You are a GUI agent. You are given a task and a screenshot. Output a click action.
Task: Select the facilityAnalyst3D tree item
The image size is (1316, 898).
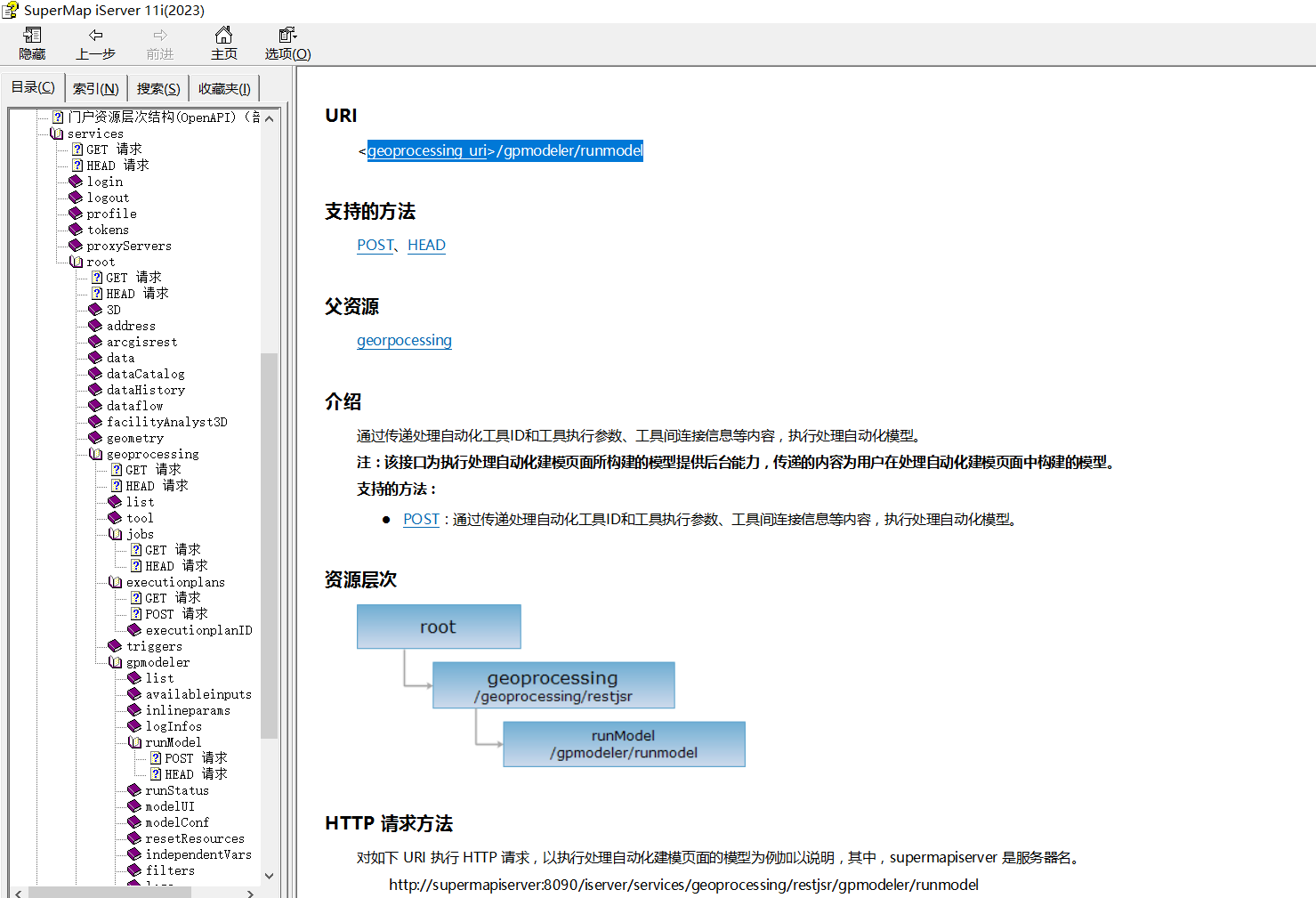(x=167, y=422)
